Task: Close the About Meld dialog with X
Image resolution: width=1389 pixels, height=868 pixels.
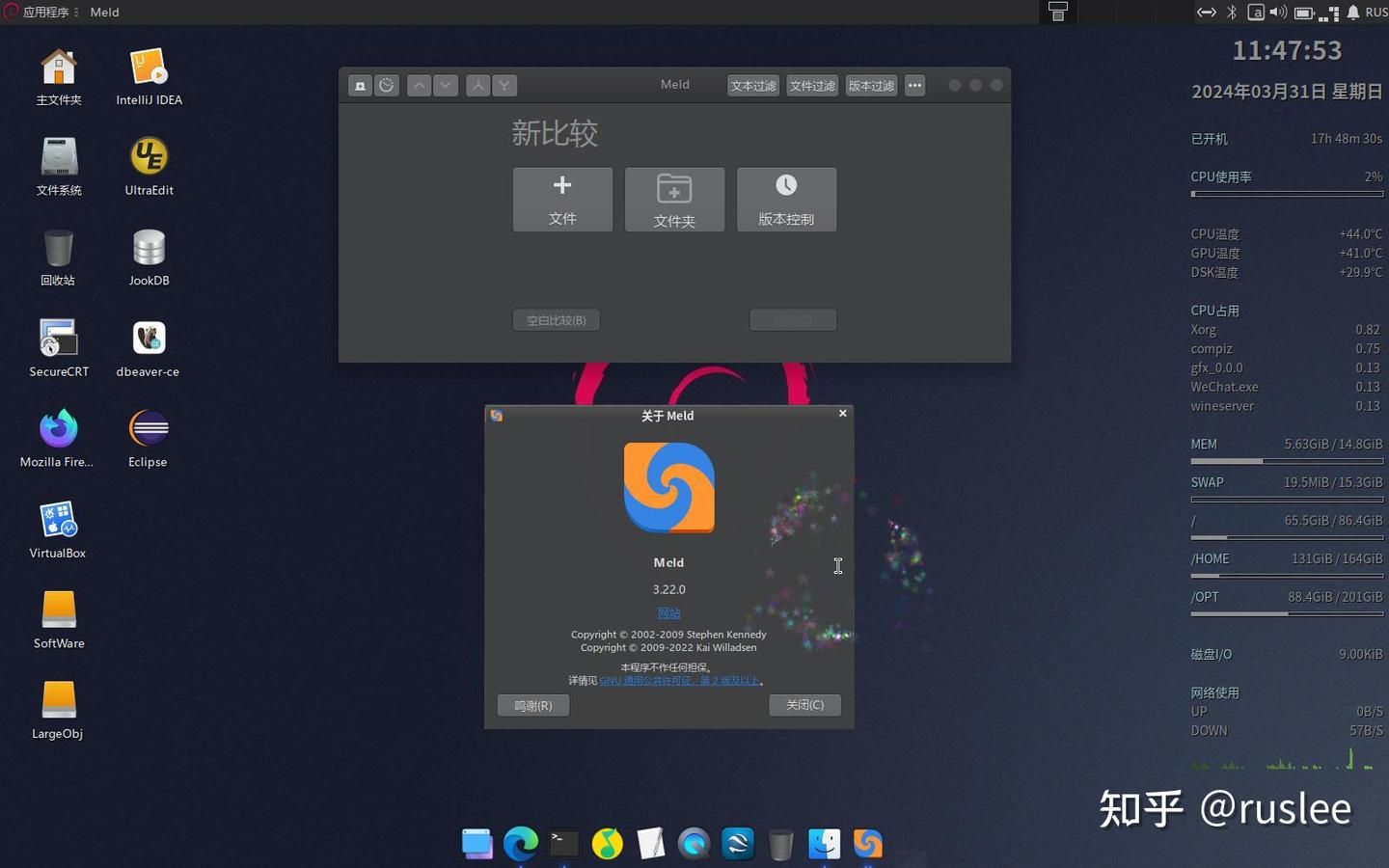Action: click(x=842, y=414)
